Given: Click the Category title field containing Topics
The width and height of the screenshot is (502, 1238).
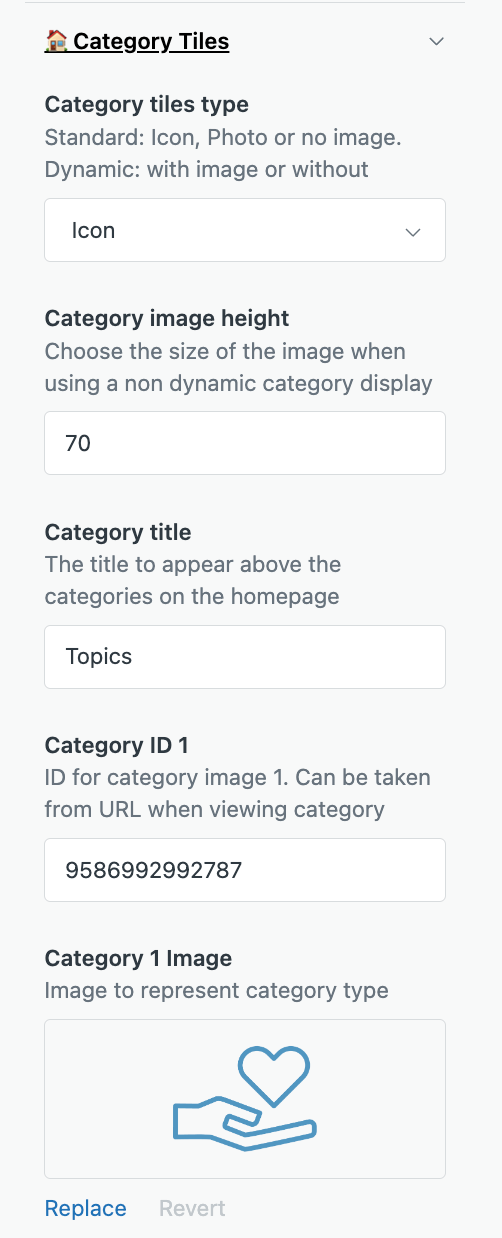Looking at the screenshot, I should [245, 657].
